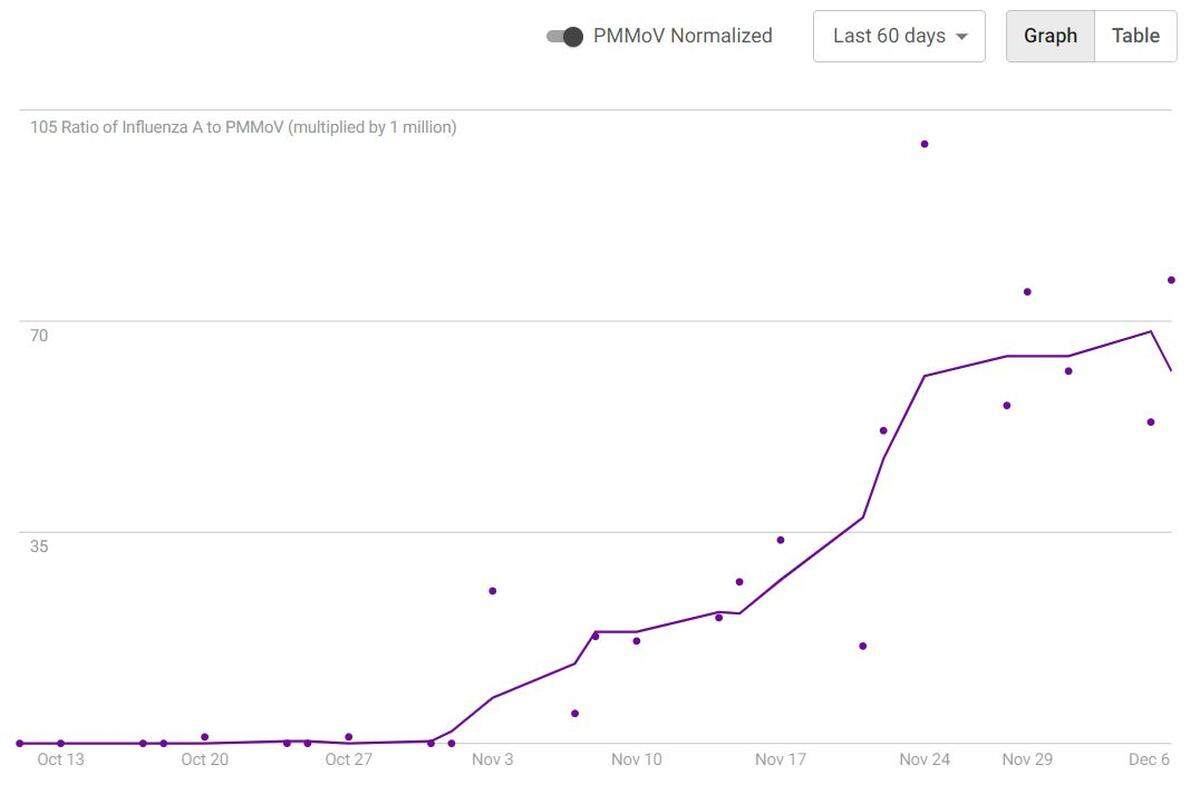Click the Dec 6 x-axis date label

1149,760
